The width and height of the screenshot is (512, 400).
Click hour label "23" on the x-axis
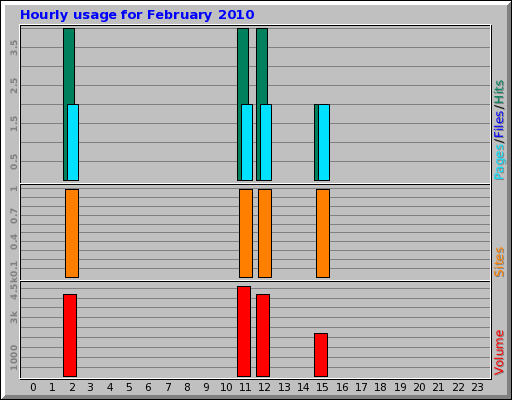coord(477,387)
